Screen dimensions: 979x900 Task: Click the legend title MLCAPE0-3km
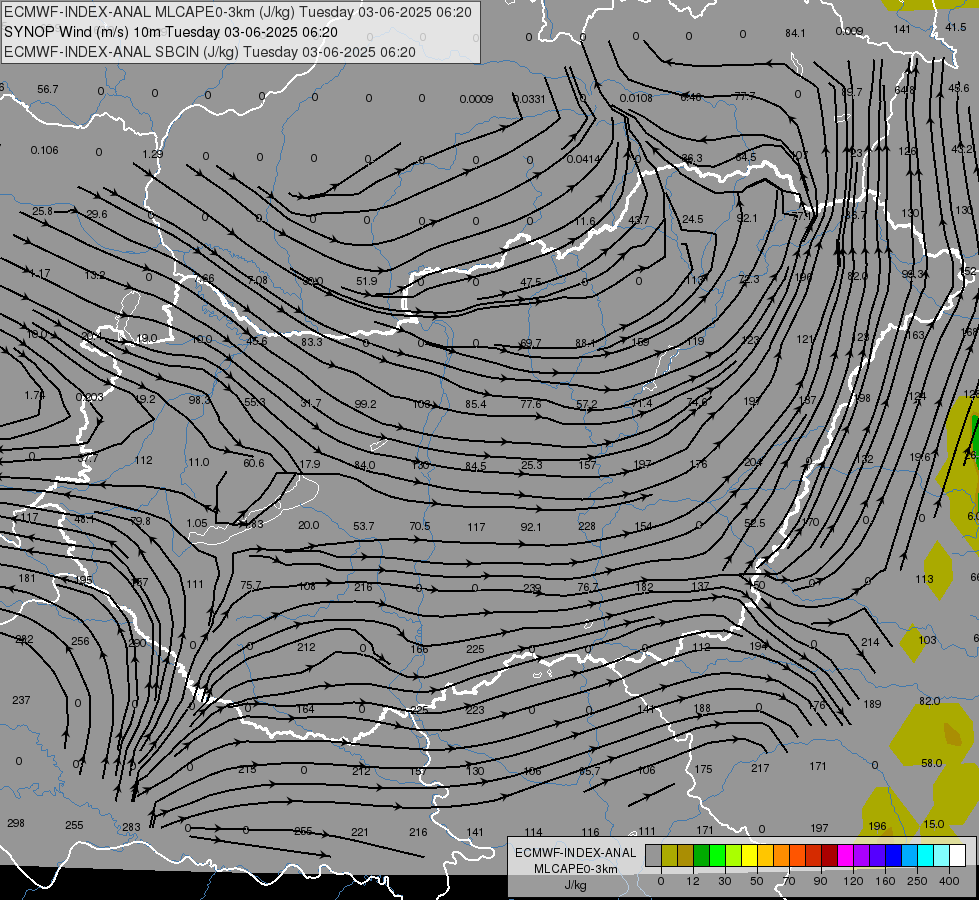(576, 869)
